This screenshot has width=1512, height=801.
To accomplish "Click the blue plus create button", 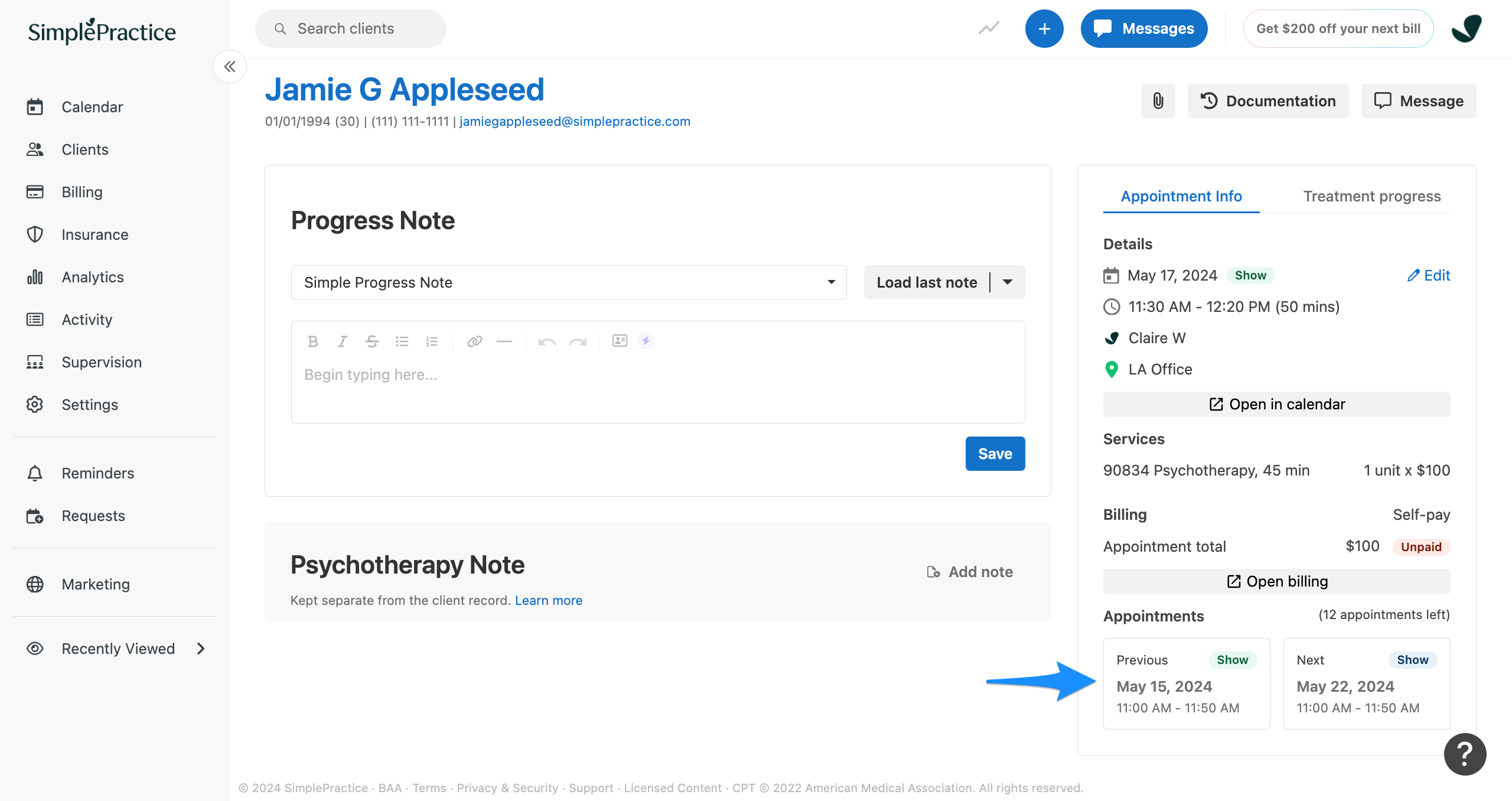I will [1044, 28].
